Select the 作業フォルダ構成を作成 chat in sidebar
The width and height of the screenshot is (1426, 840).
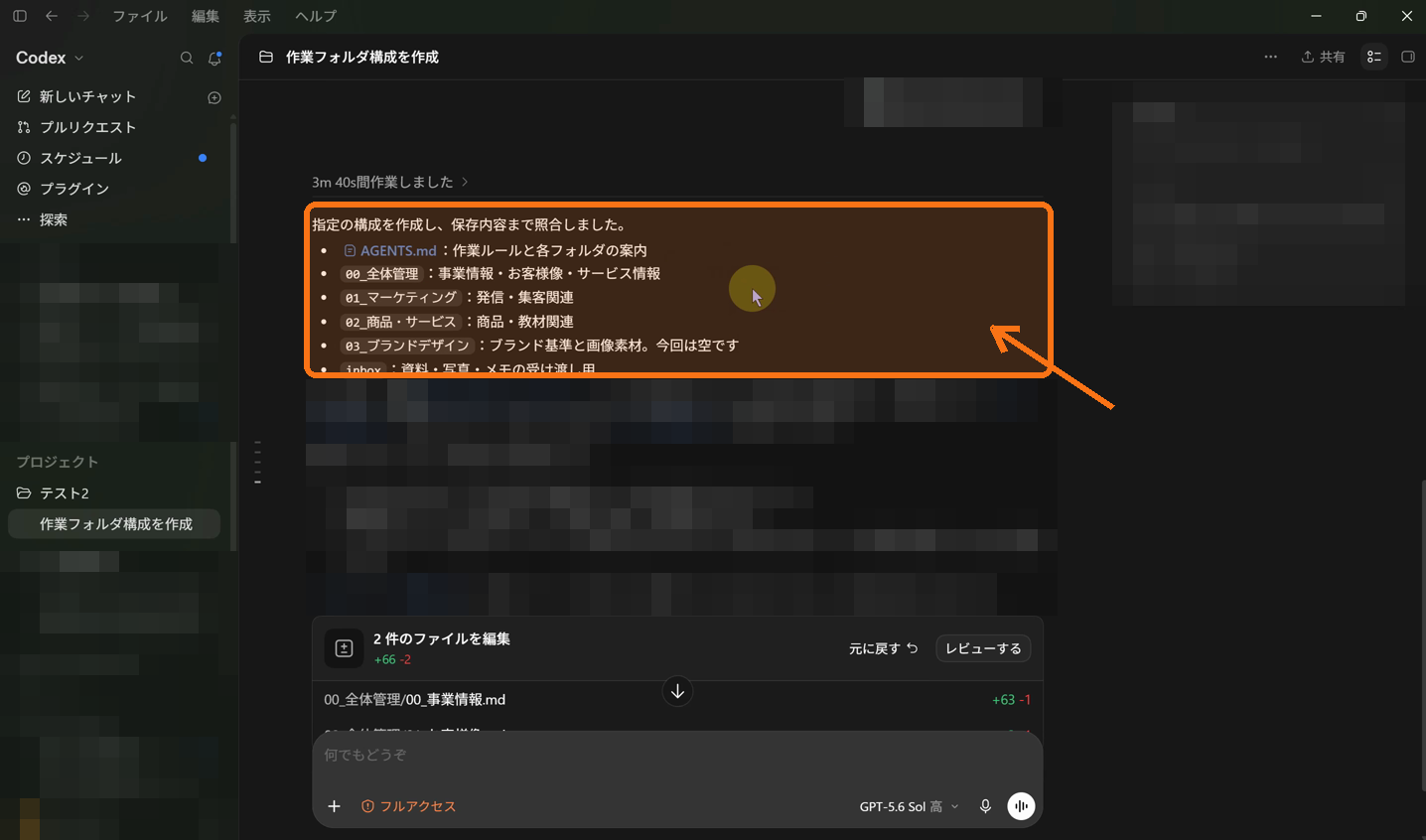[114, 523]
